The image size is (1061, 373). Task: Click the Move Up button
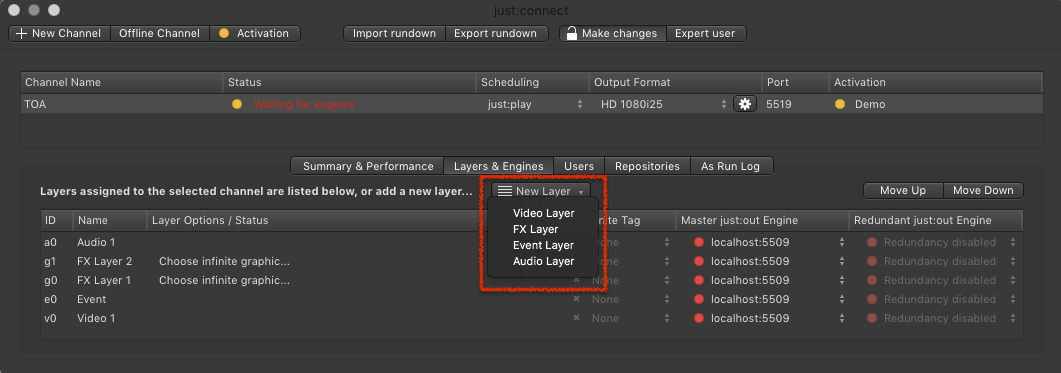(x=903, y=190)
